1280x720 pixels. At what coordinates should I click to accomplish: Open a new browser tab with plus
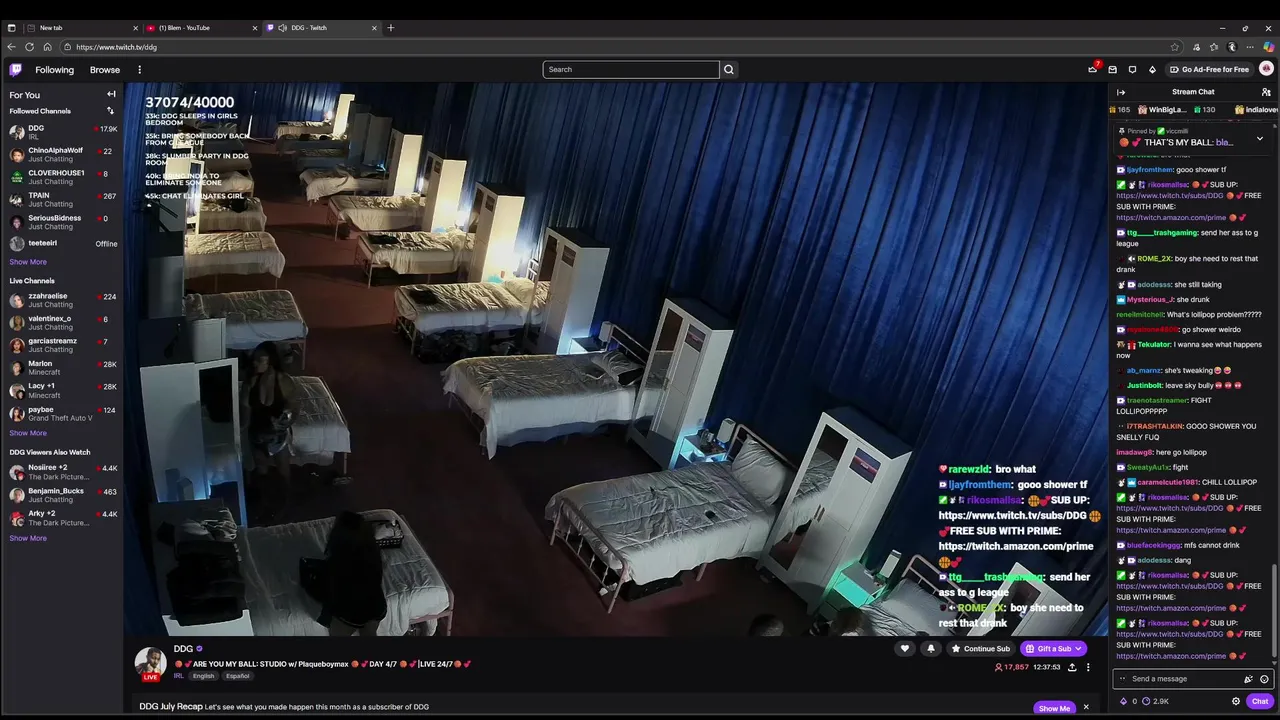coord(391,28)
